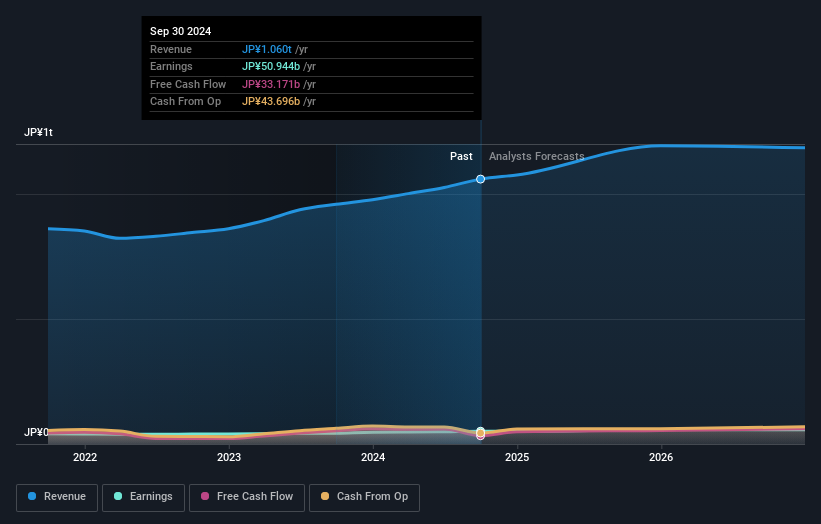Toggle the Revenue legend button
The image size is (821, 524).
pyautogui.click(x=57, y=497)
